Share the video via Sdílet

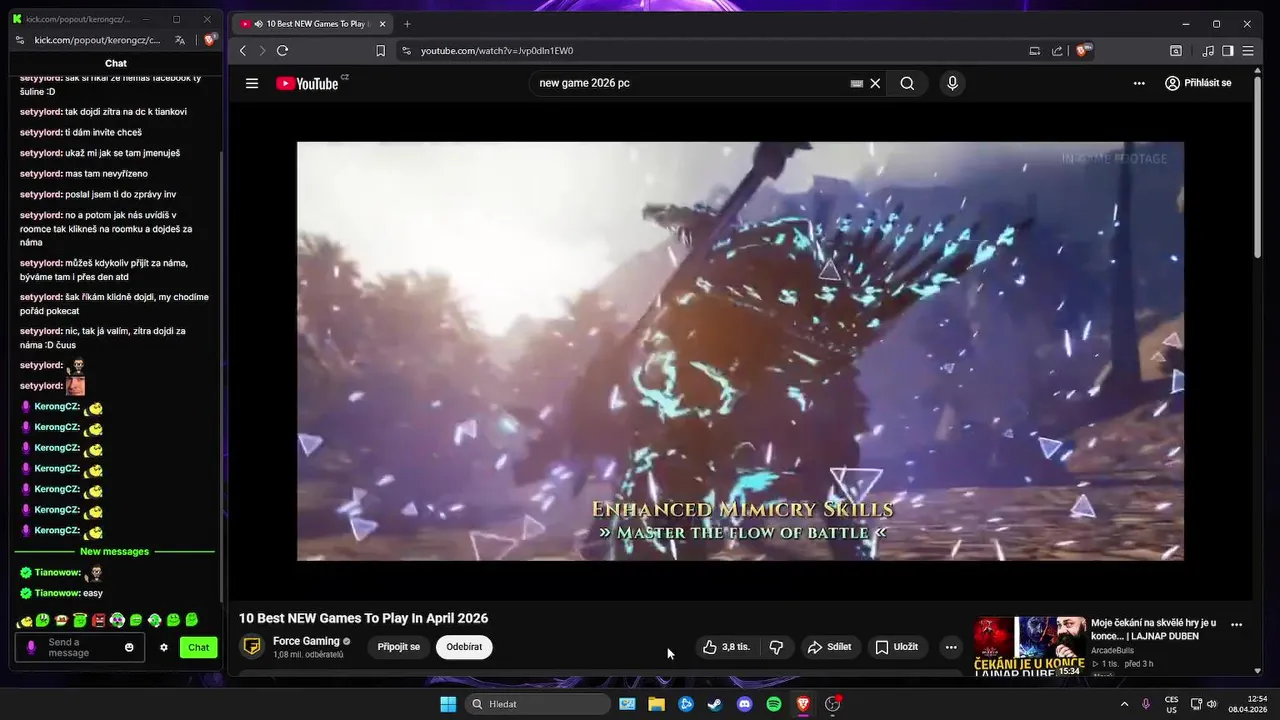tap(829, 647)
